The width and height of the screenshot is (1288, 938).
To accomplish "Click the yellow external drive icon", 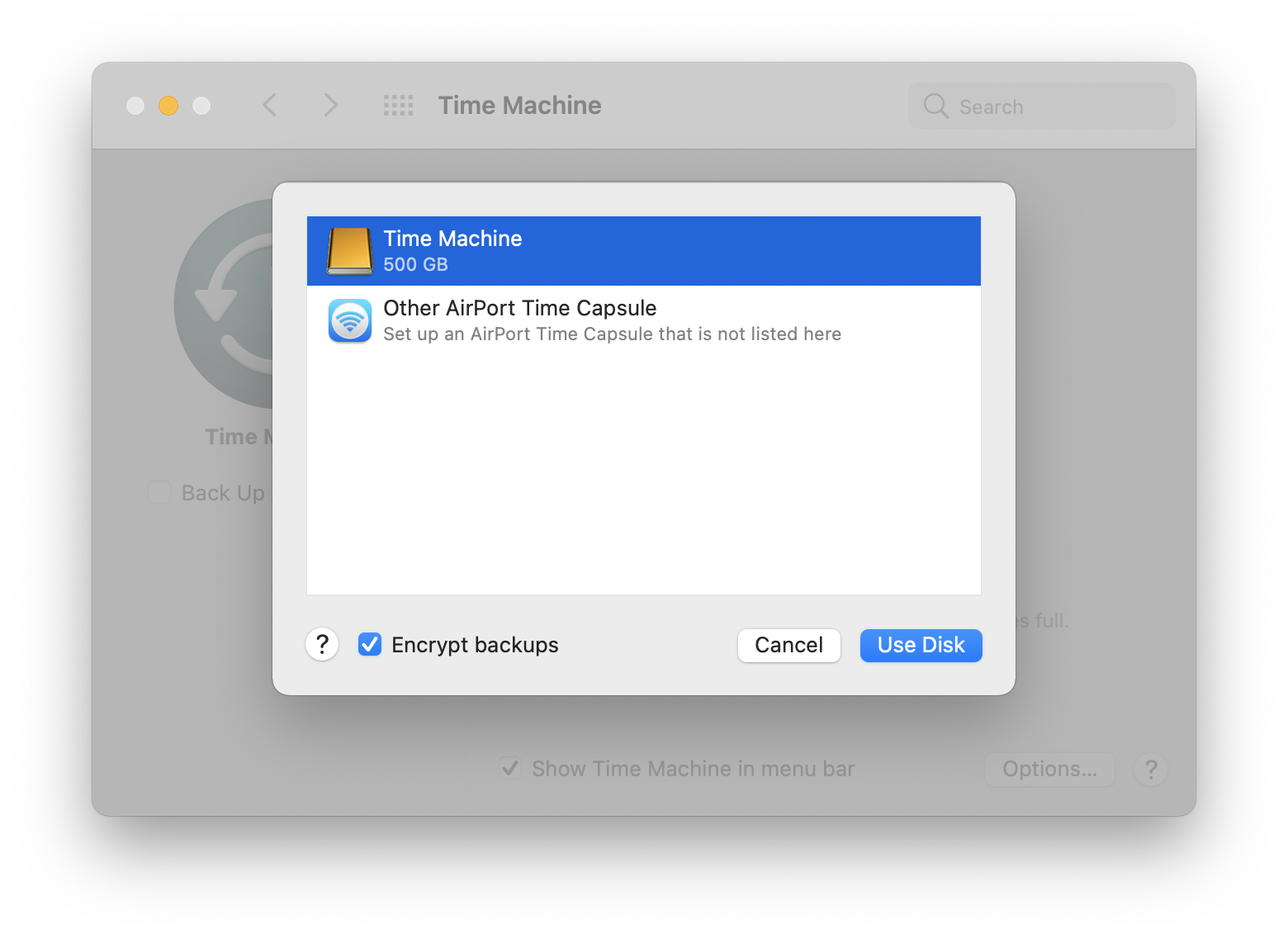I will [x=350, y=251].
